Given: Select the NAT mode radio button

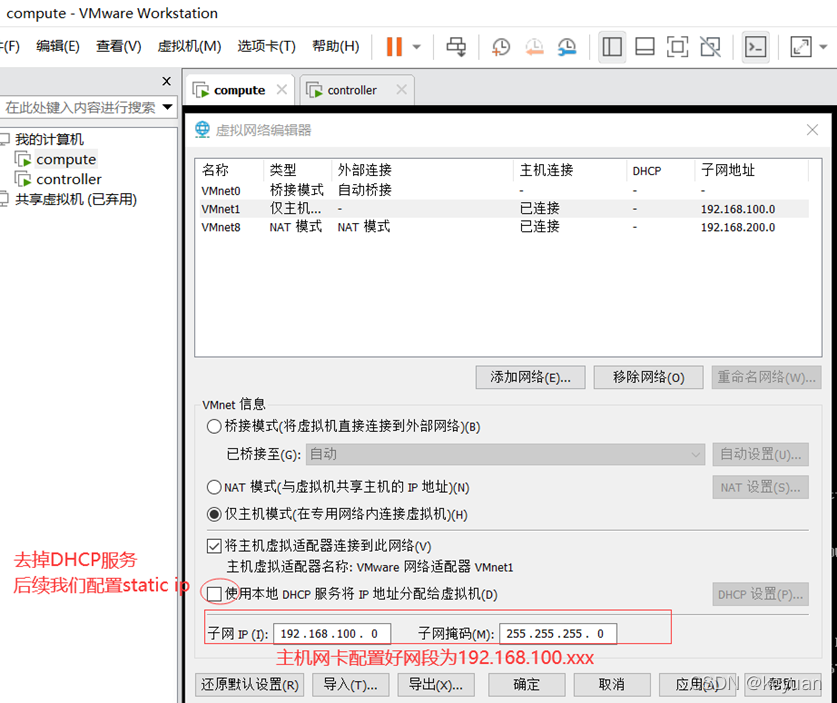Looking at the screenshot, I should 214,488.
